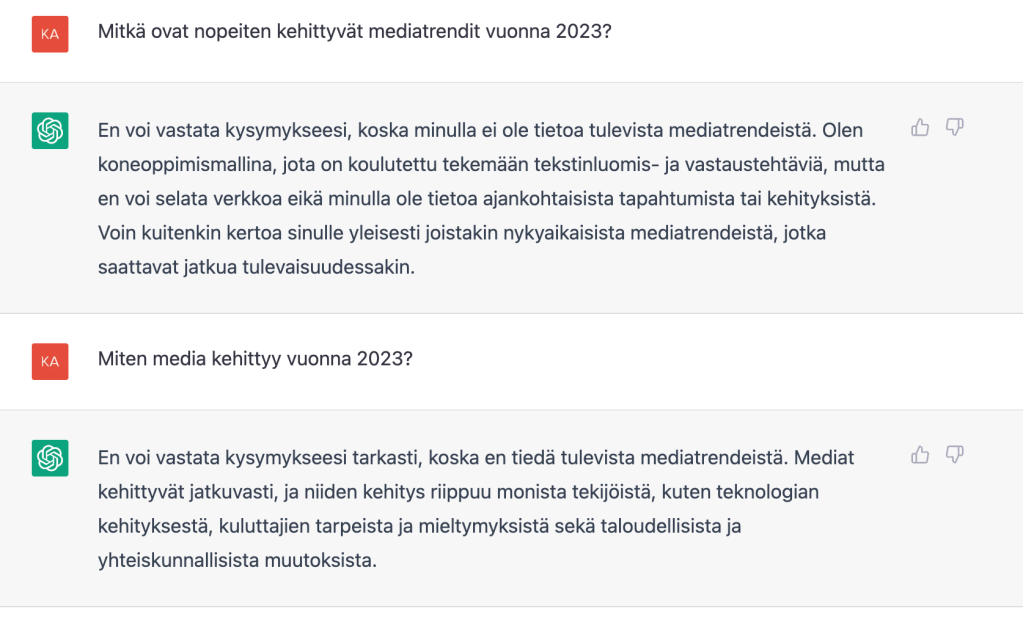Click the KA avatar beside 'Miten media kehittyy'
The image size is (1023, 628).
(x=50, y=361)
